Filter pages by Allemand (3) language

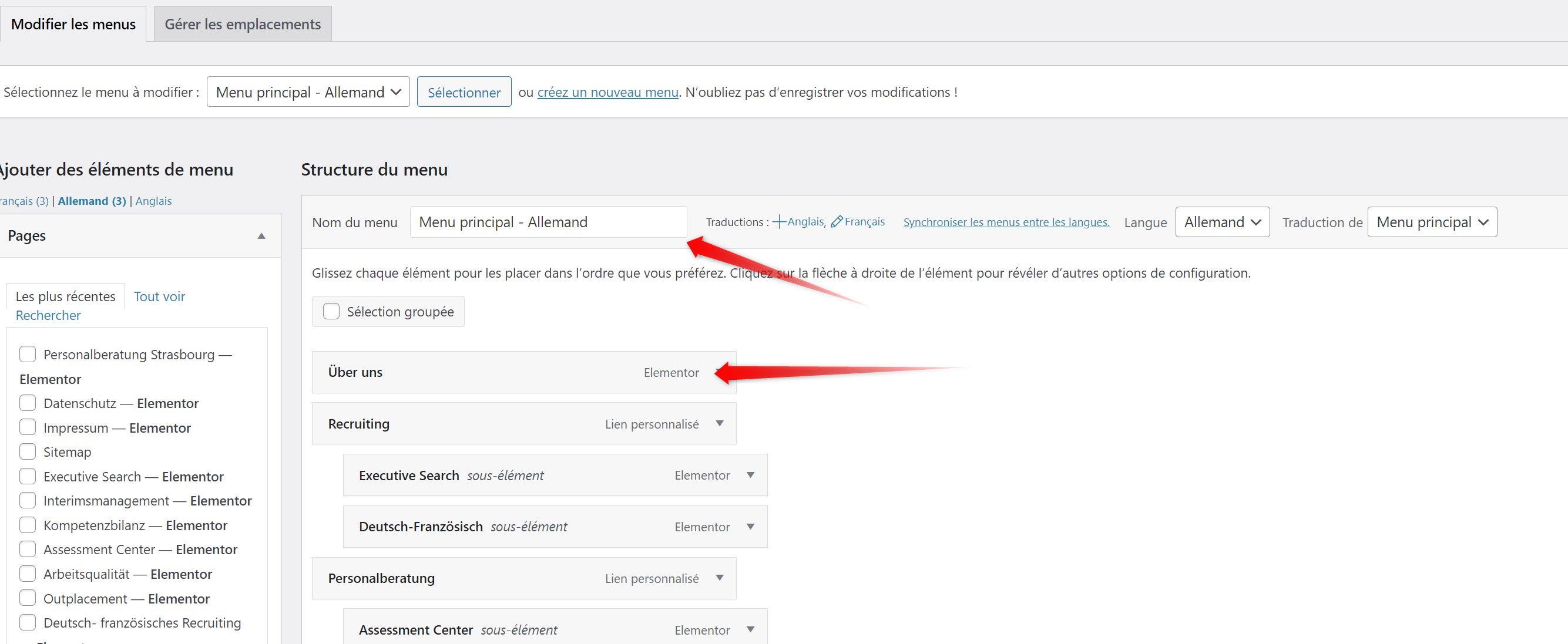click(92, 201)
